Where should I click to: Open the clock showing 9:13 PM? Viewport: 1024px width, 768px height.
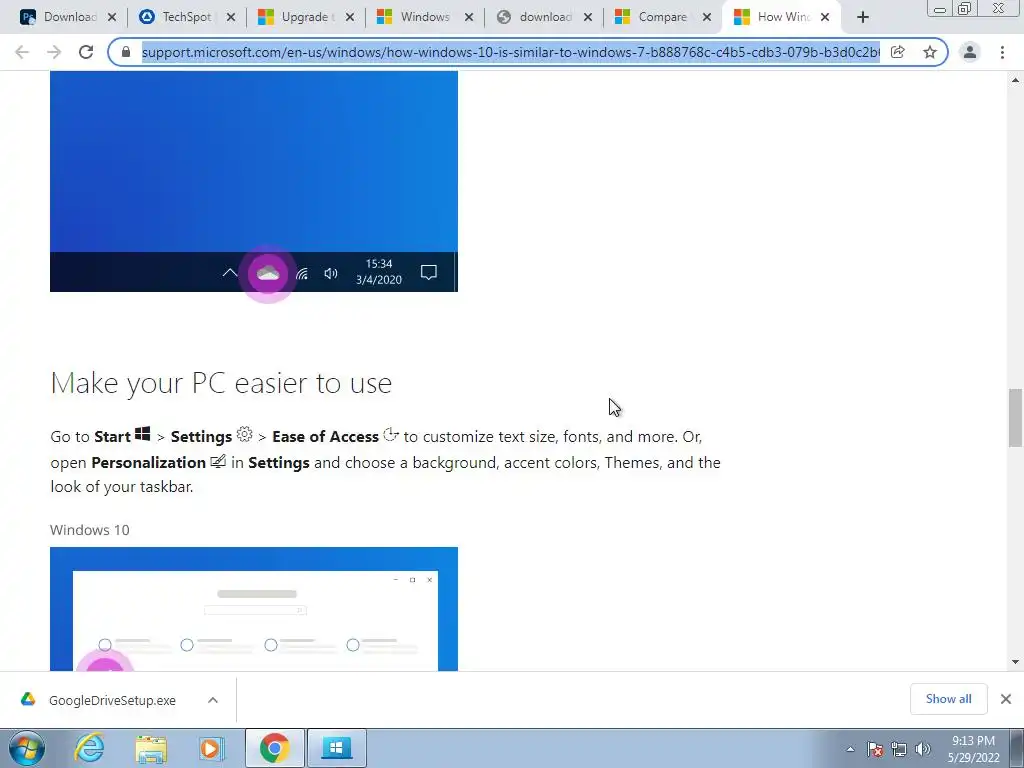(x=973, y=749)
